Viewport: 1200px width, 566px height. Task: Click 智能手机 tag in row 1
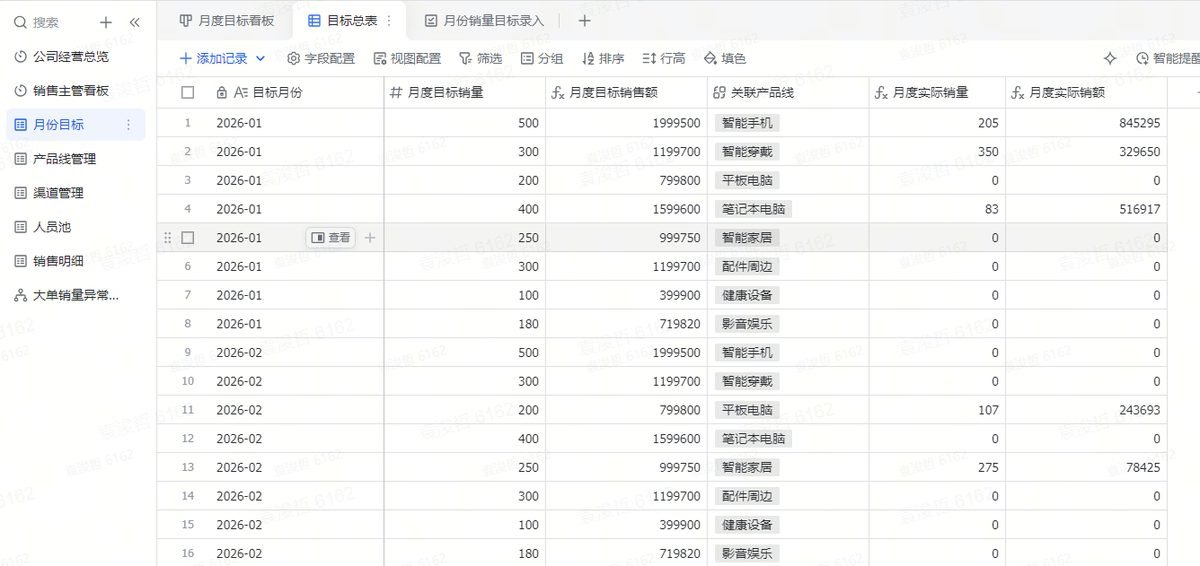click(x=747, y=123)
